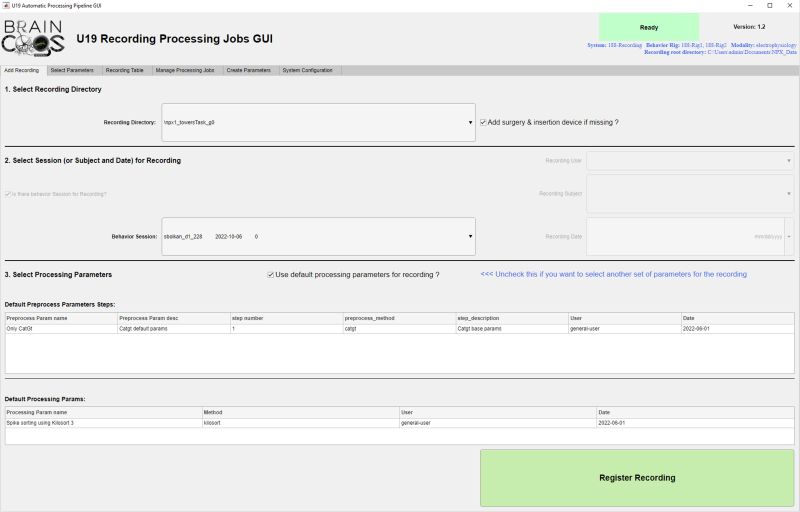Click the Register Recording button
The width and height of the screenshot is (800, 512).
pyautogui.click(x=637, y=478)
